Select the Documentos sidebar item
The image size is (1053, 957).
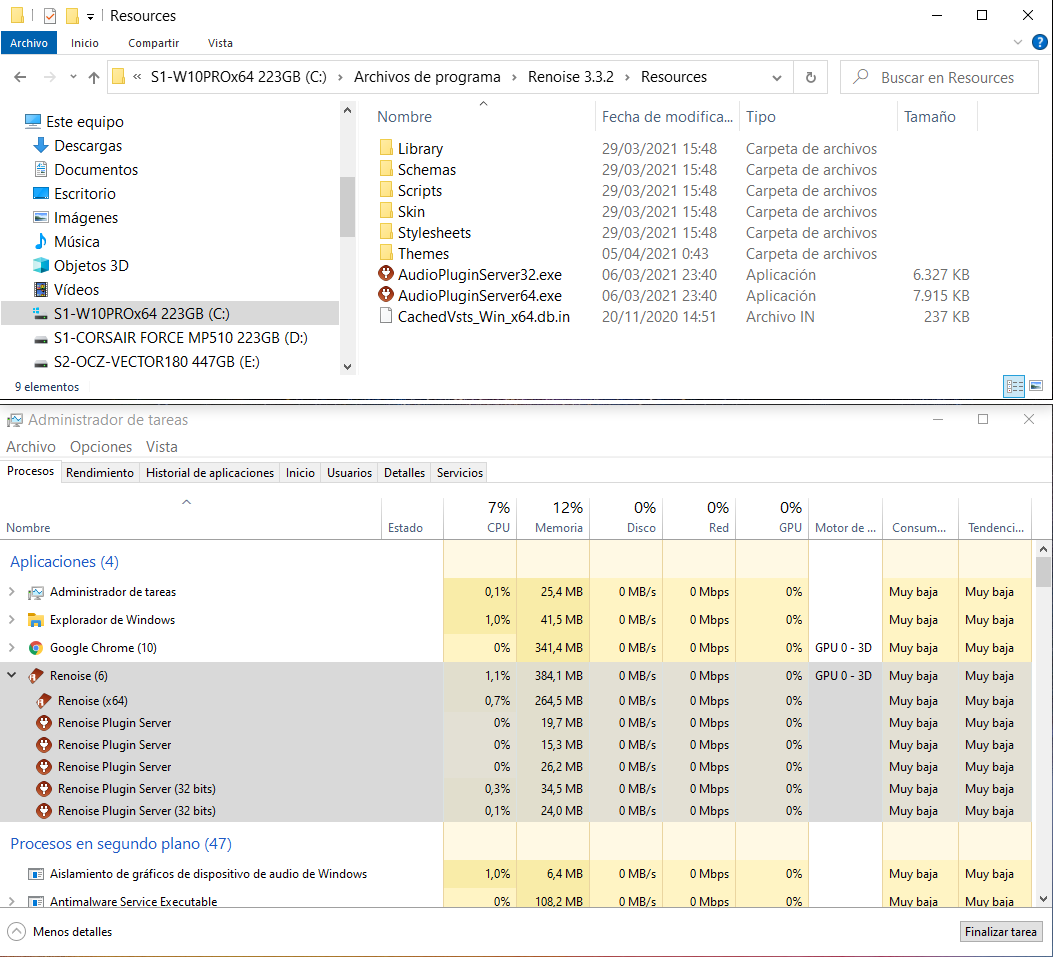click(x=96, y=169)
